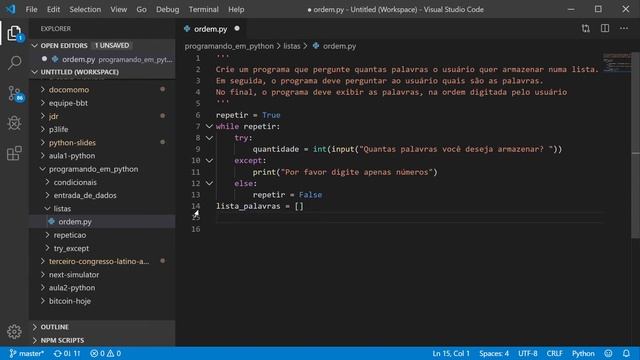The width and height of the screenshot is (640, 360).
Task: Click the code minimap preview
Action: (616, 62)
